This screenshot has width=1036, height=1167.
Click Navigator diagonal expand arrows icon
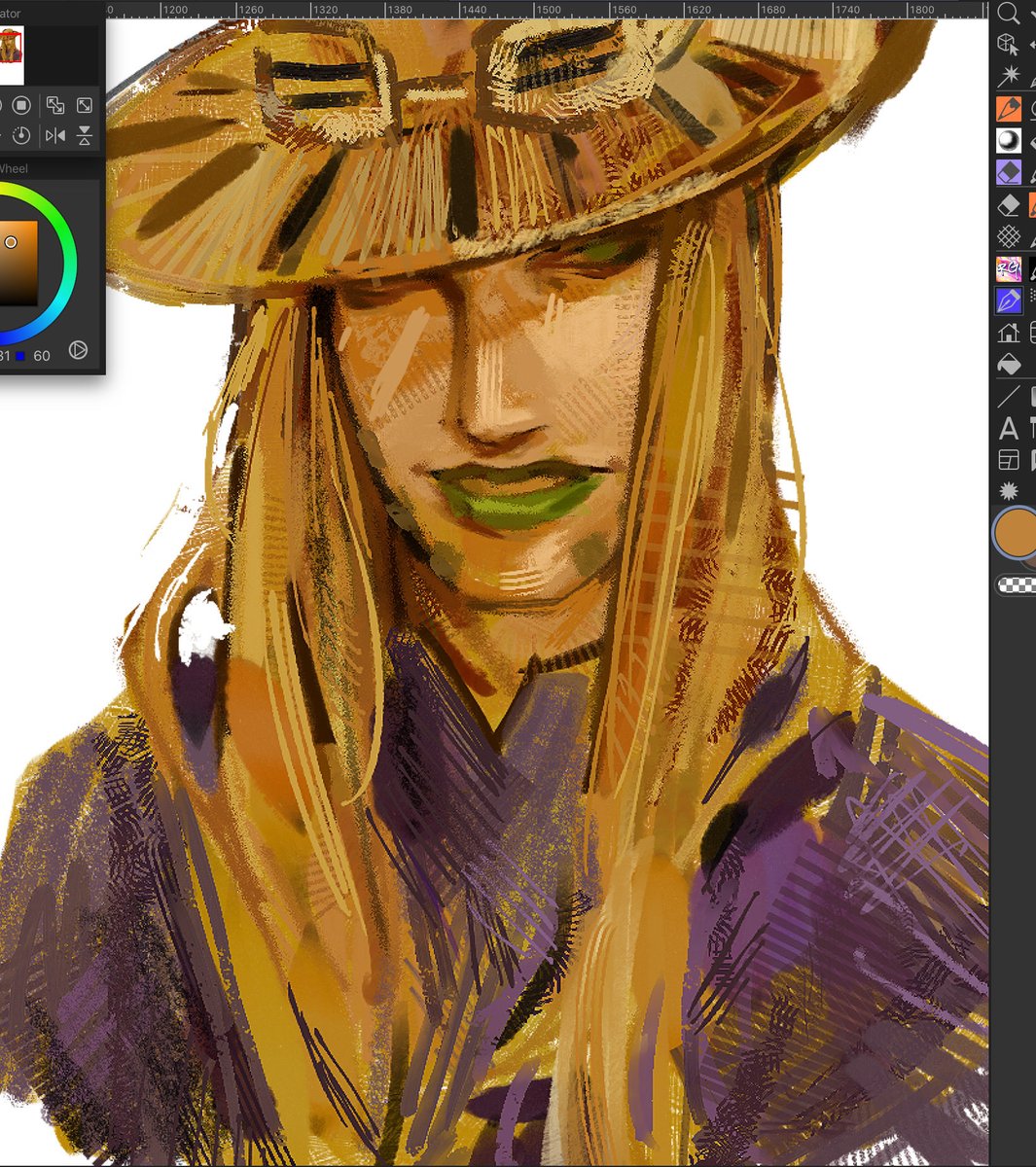[85, 105]
